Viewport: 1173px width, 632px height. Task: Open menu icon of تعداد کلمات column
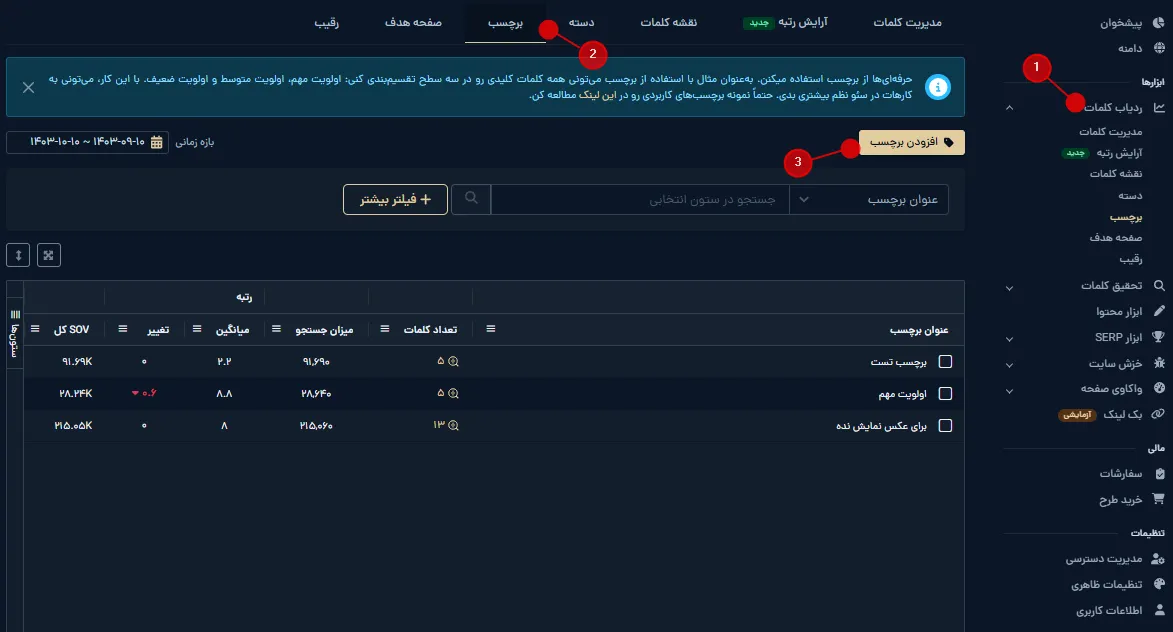click(x=385, y=329)
